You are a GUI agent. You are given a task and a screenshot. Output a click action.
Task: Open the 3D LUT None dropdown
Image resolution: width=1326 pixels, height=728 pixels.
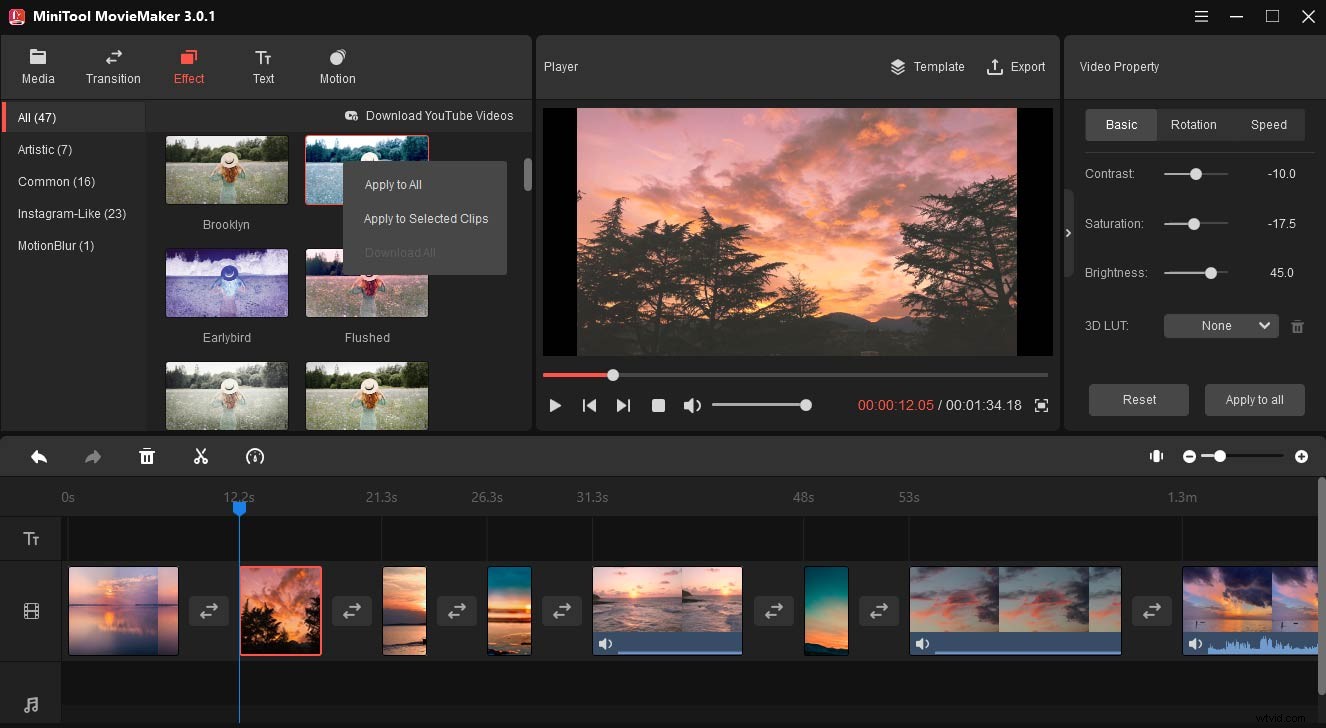point(1220,325)
